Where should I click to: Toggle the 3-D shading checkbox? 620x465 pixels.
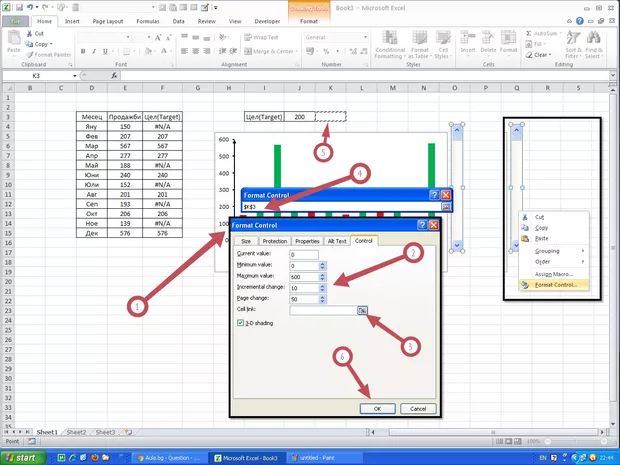point(240,323)
